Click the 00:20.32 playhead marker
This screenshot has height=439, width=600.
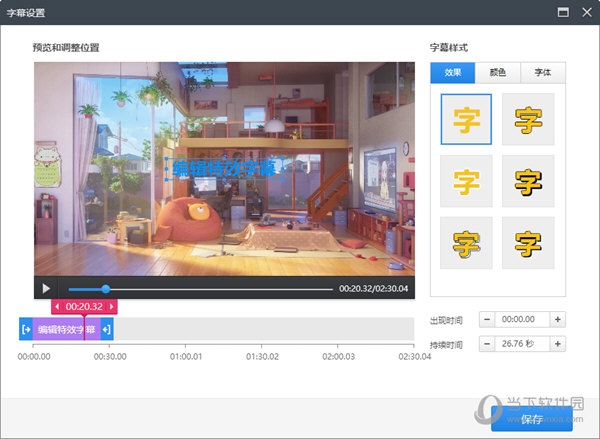pyautogui.click(x=84, y=307)
